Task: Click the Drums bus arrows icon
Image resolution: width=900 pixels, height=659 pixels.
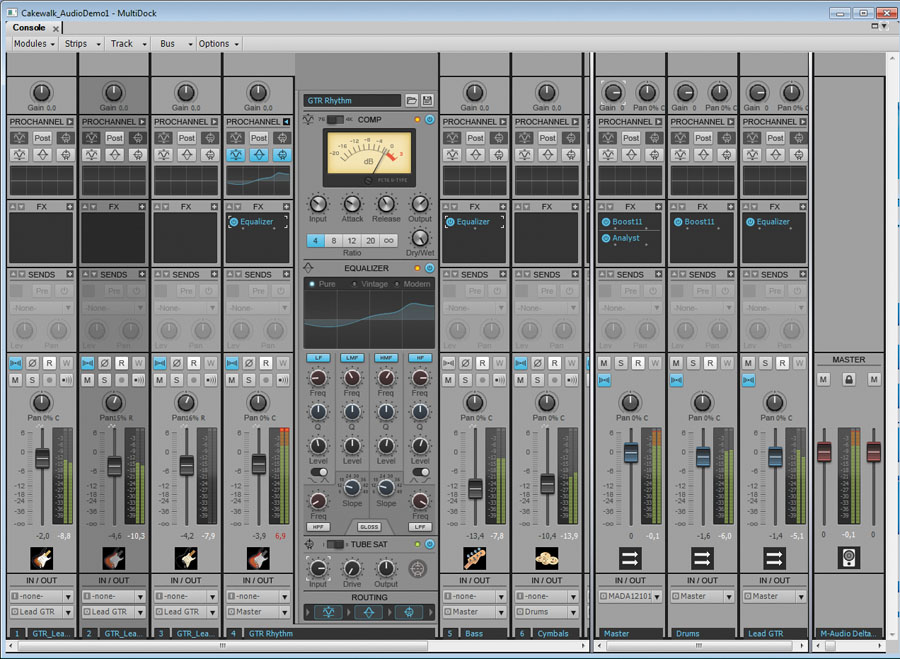Action: click(x=703, y=558)
